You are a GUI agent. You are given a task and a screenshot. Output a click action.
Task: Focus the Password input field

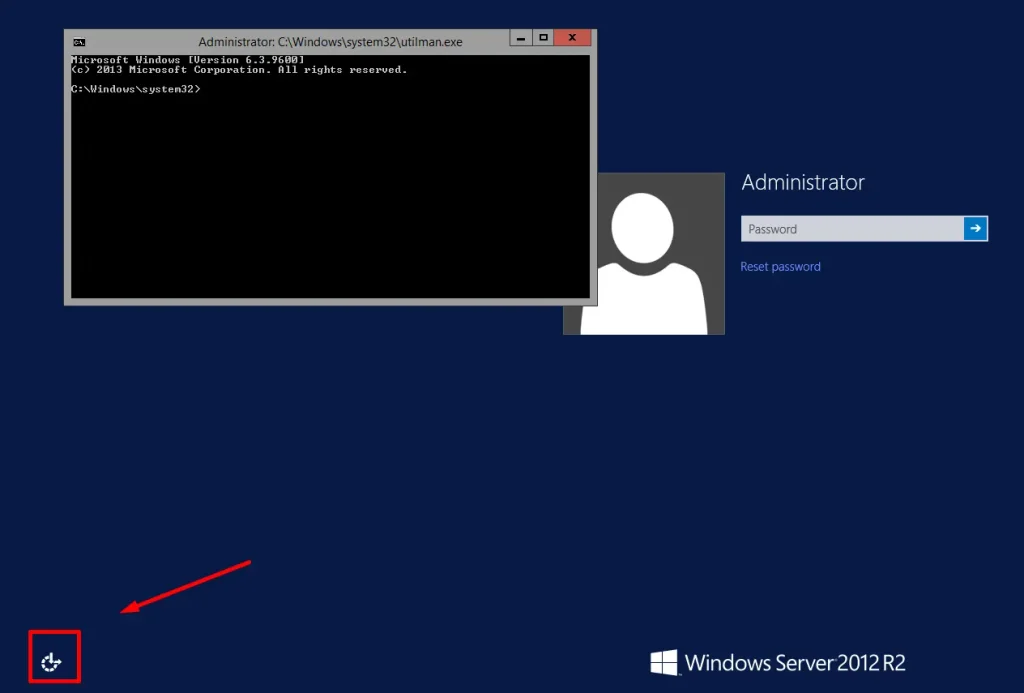851,229
